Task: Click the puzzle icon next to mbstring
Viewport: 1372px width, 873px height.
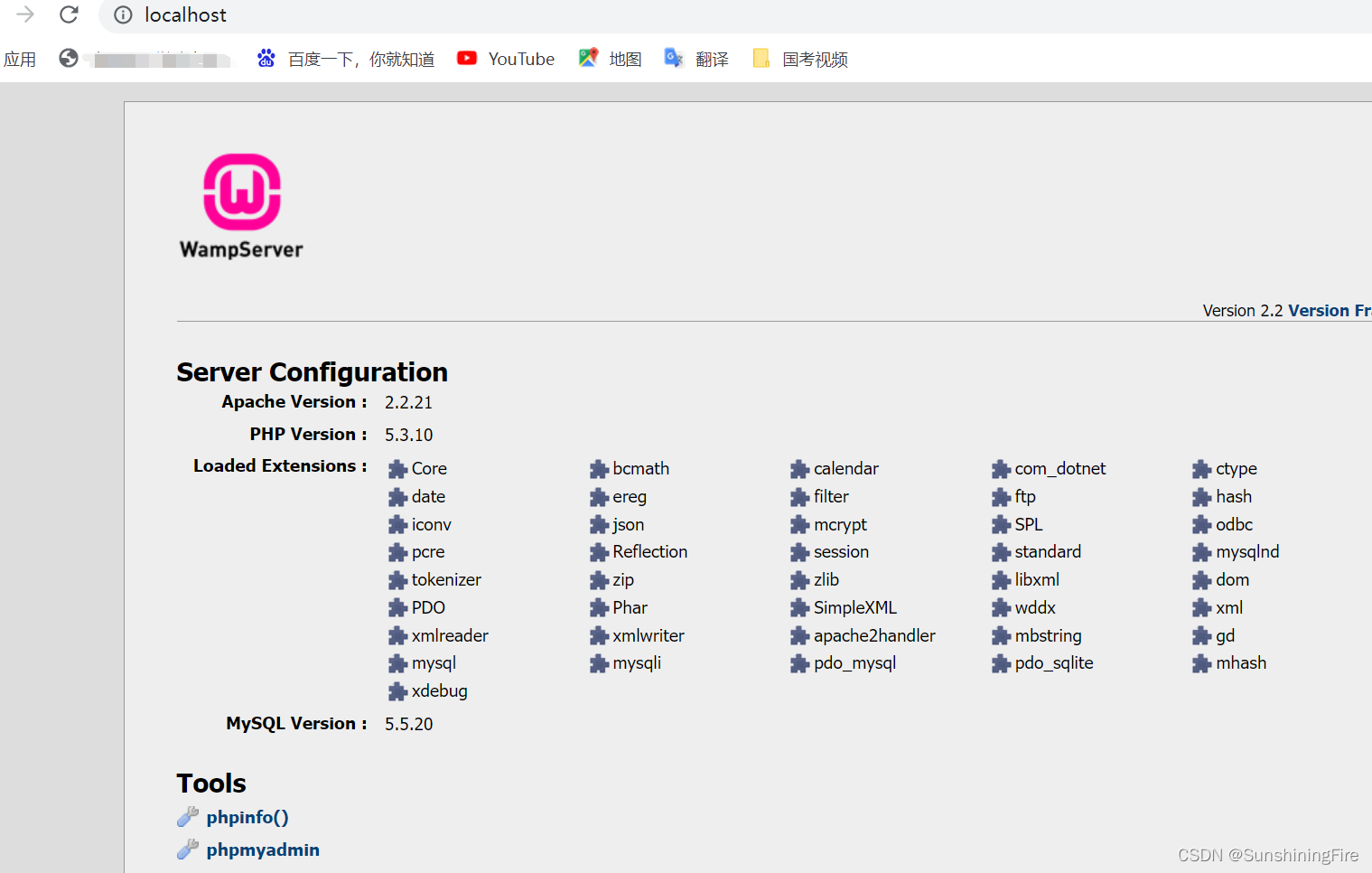Action: [1001, 636]
